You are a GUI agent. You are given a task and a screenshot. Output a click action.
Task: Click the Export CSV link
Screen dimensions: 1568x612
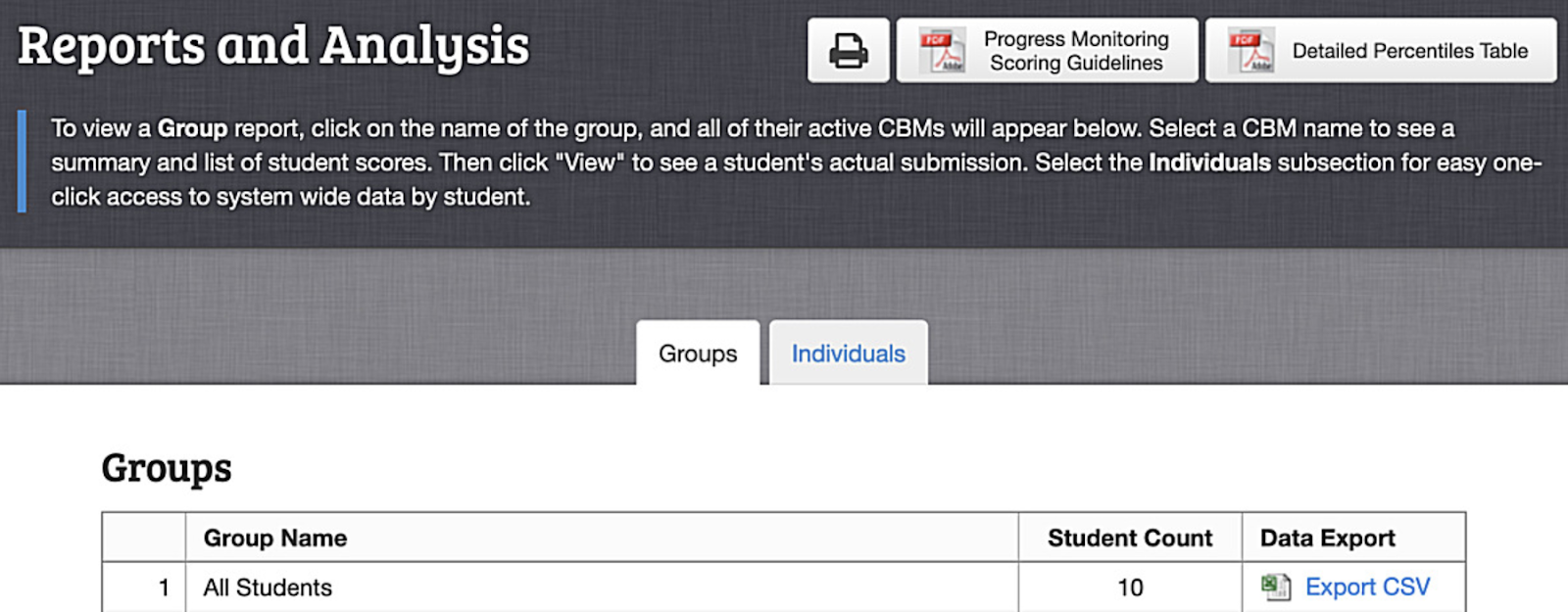click(1367, 587)
